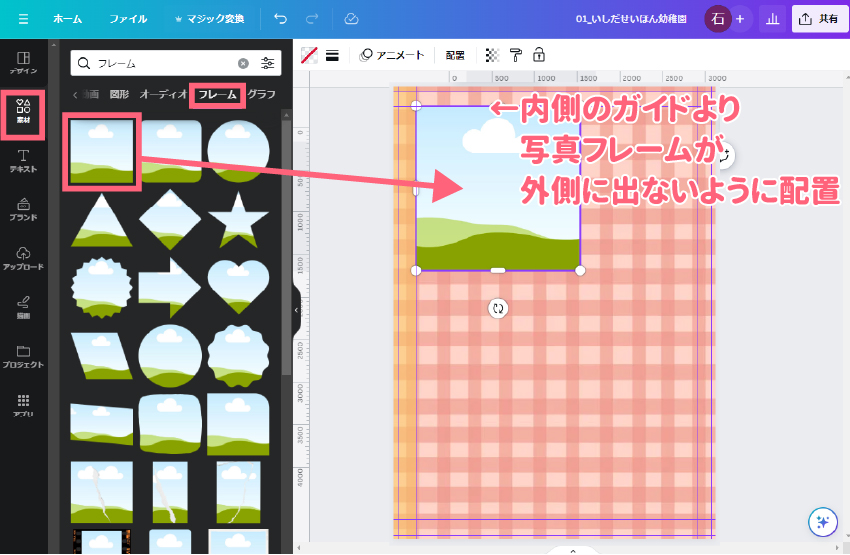
Task: Check cloud save status icon
Action: (x=351, y=19)
